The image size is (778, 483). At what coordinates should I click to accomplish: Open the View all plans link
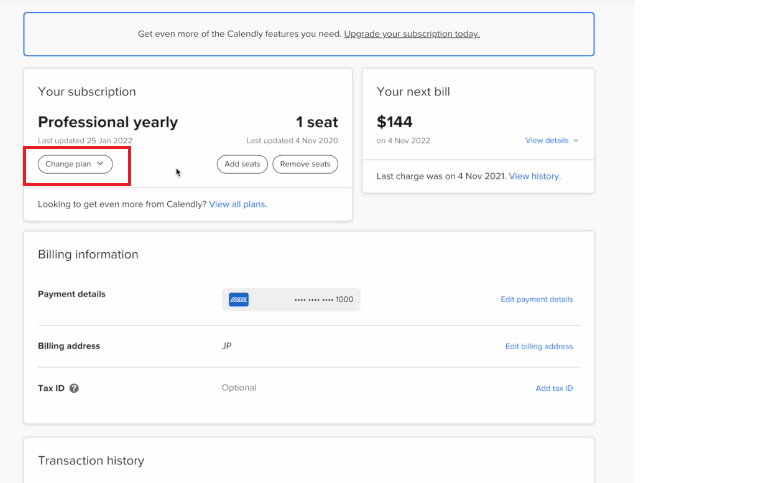(238, 204)
